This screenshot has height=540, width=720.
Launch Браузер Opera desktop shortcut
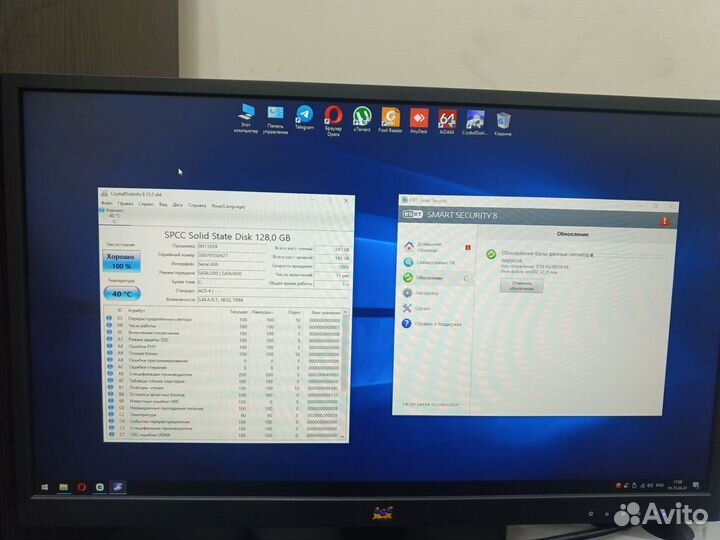coord(333,120)
